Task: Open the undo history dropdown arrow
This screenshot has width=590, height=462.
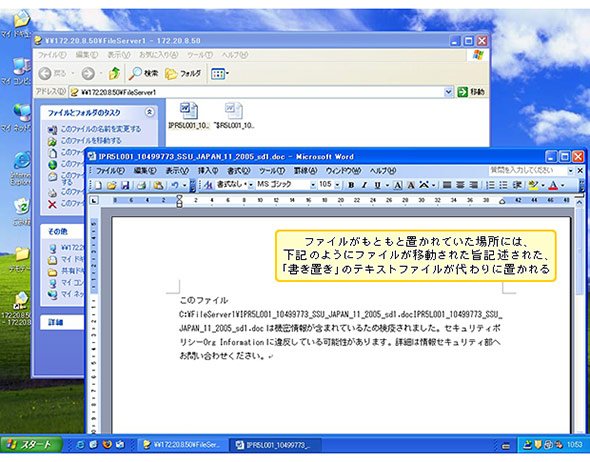Action: tap(184, 185)
